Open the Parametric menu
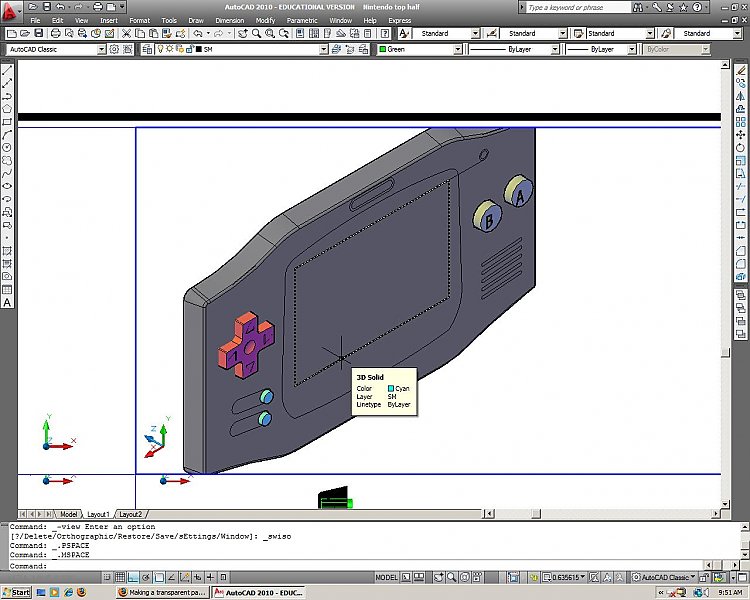 (302, 21)
